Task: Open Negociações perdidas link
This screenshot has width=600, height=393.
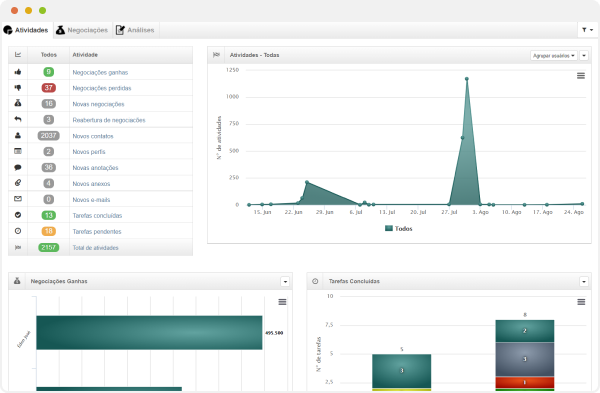Action: (102, 88)
